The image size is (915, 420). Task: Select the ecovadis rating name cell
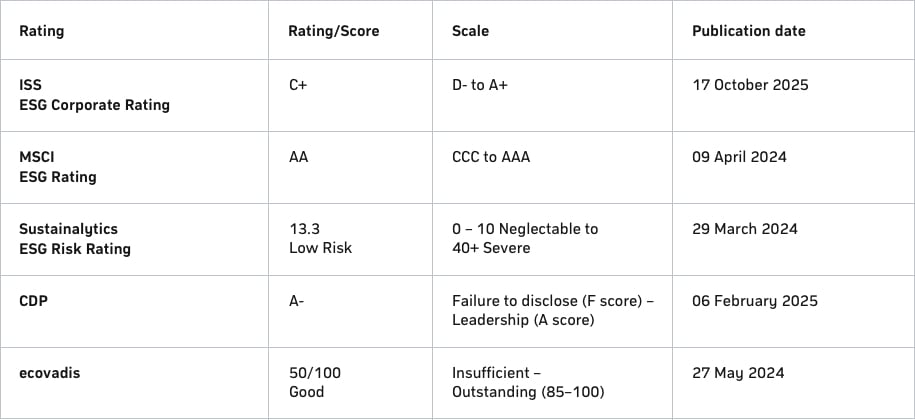(50, 373)
